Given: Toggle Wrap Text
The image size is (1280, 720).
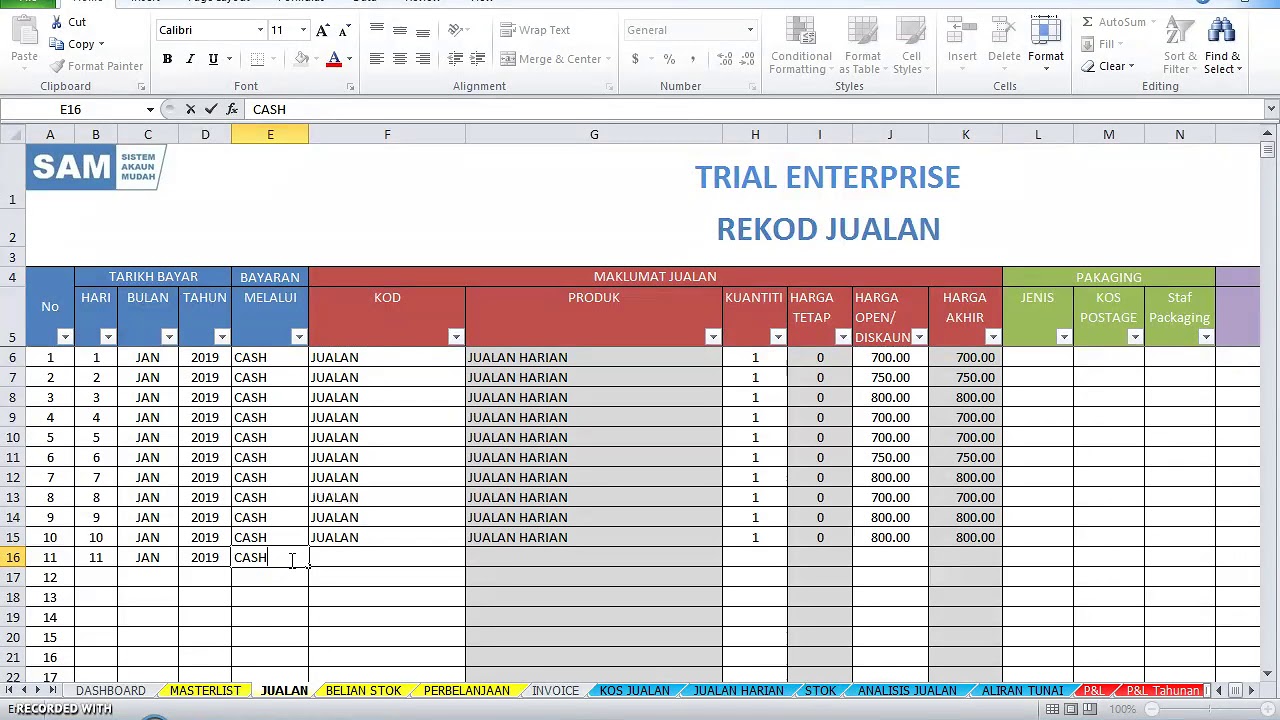Looking at the screenshot, I should point(535,30).
